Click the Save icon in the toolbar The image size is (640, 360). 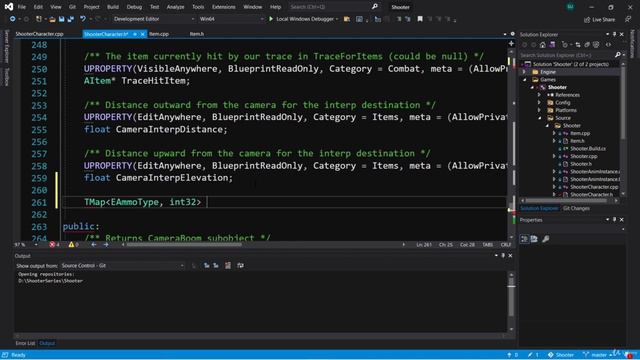tap(62, 19)
